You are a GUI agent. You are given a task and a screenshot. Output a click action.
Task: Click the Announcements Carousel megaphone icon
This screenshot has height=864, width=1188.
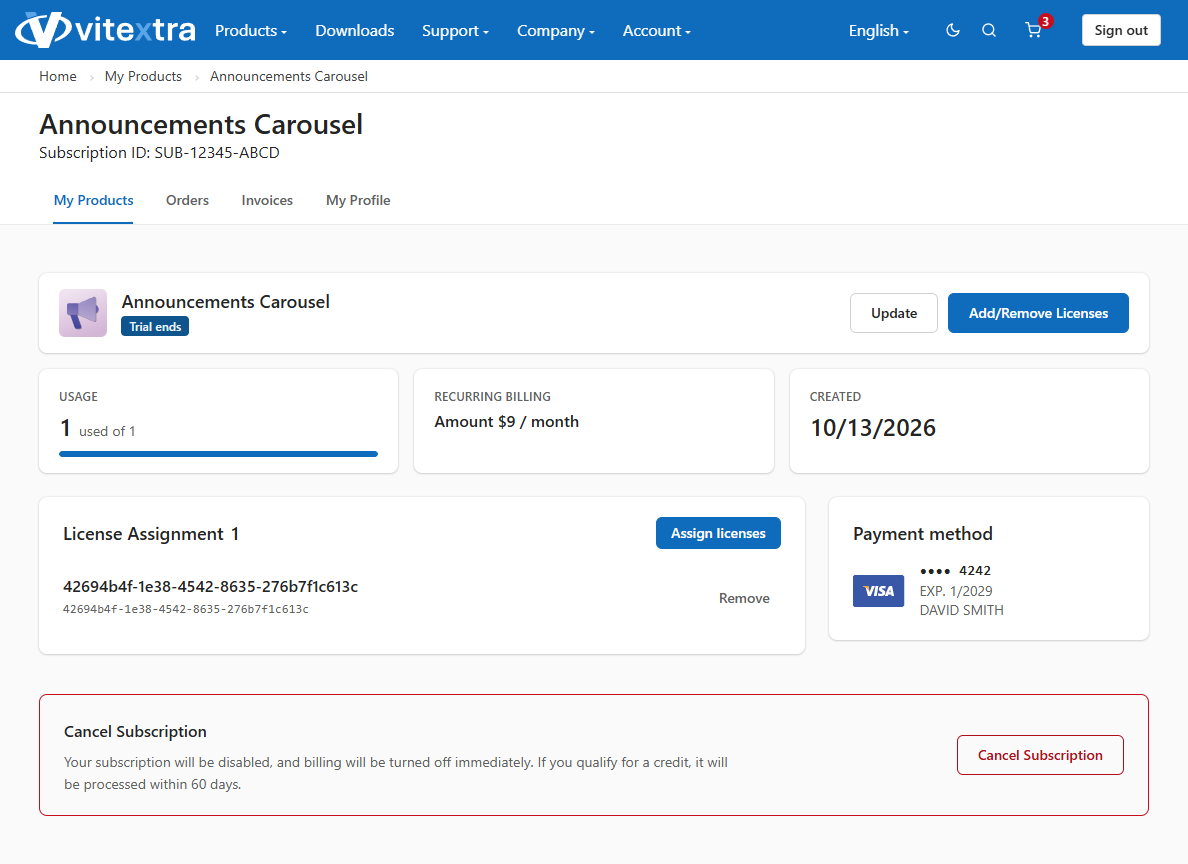click(x=83, y=313)
